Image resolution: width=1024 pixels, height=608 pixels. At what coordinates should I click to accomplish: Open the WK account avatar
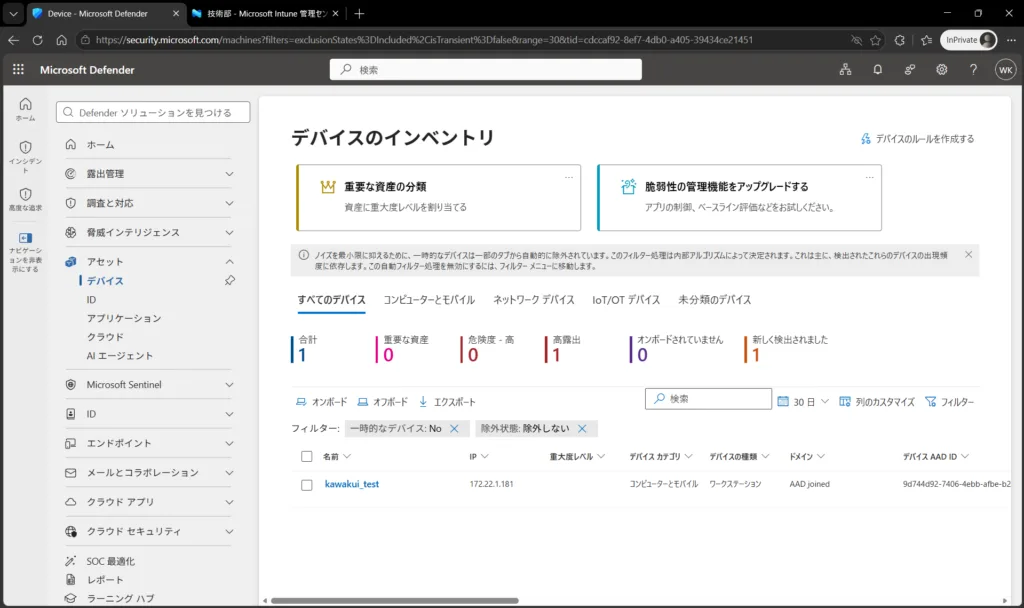pos(1005,69)
